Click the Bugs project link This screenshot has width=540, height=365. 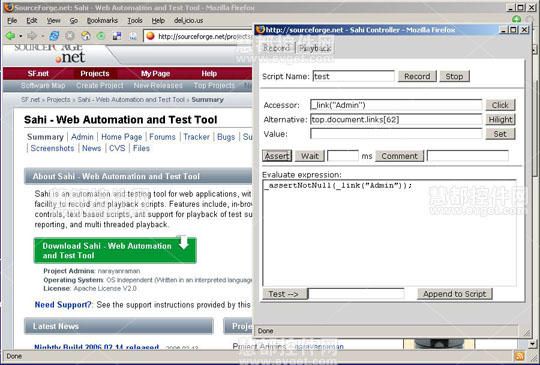(x=226, y=137)
